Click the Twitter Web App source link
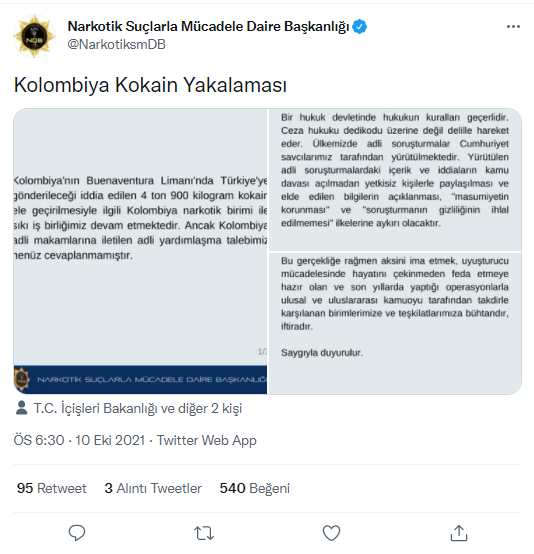 tap(206, 441)
